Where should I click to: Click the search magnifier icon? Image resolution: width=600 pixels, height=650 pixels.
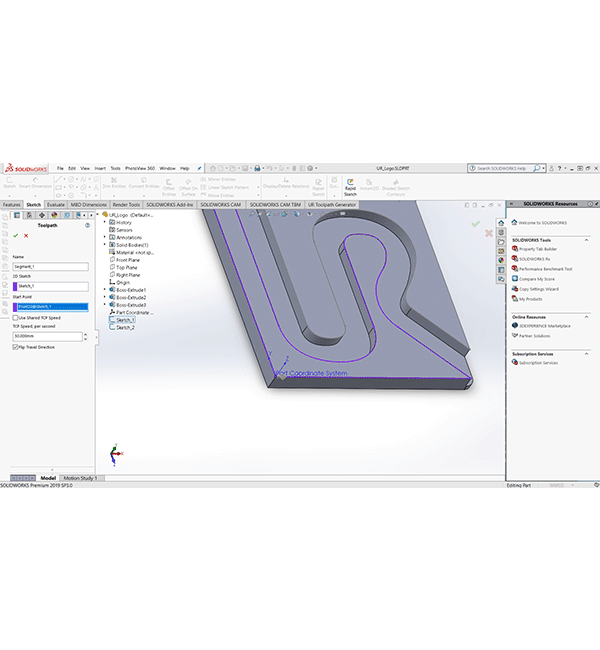click(537, 168)
